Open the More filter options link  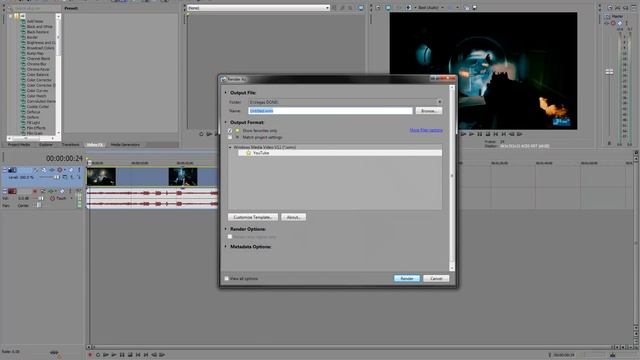(426, 130)
